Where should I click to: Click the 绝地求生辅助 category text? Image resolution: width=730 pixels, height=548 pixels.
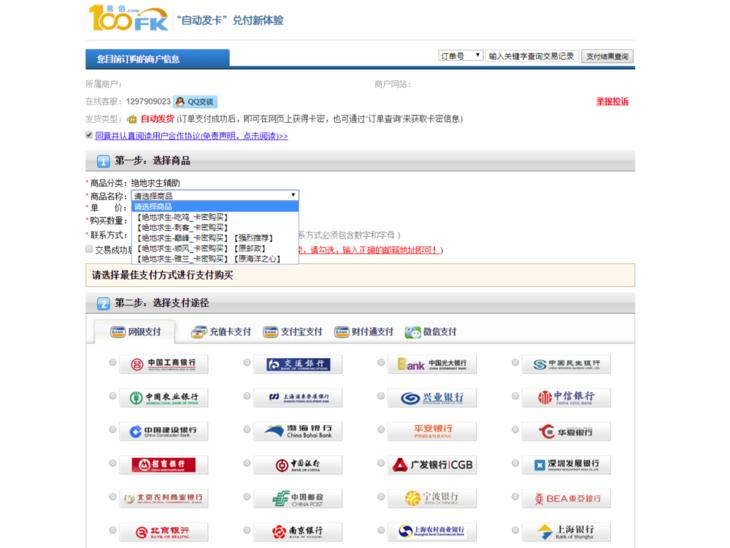(x=155, y=183)
